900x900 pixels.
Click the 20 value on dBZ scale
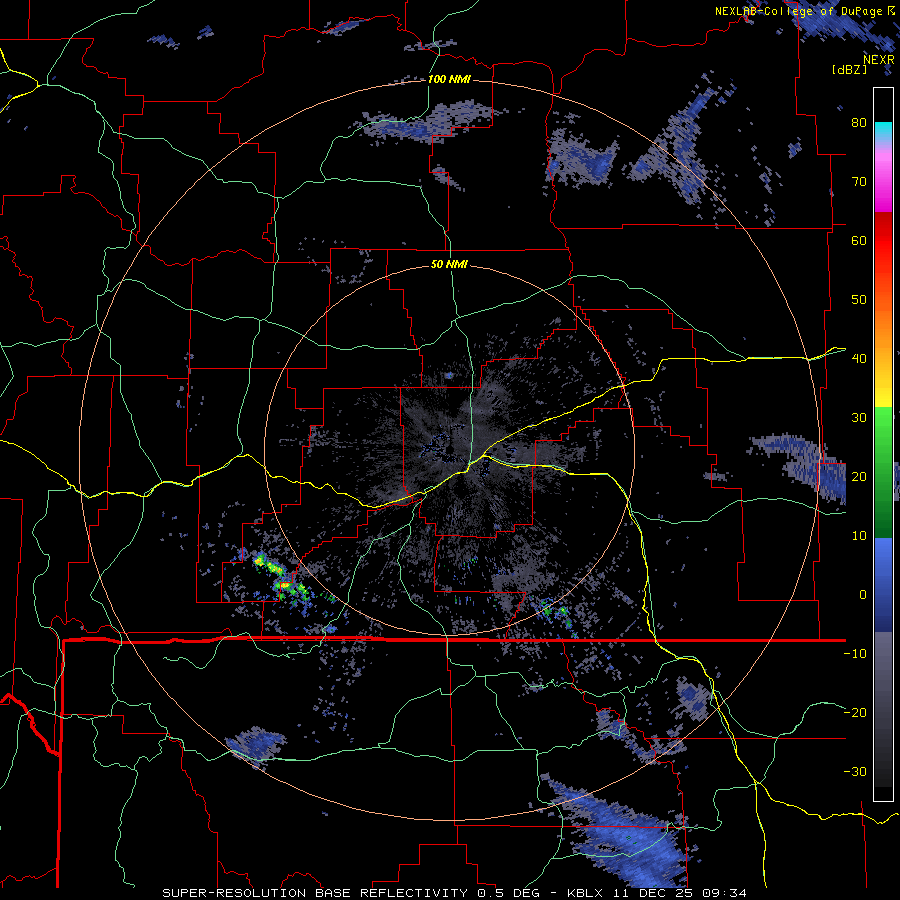(x=859, y=476)
